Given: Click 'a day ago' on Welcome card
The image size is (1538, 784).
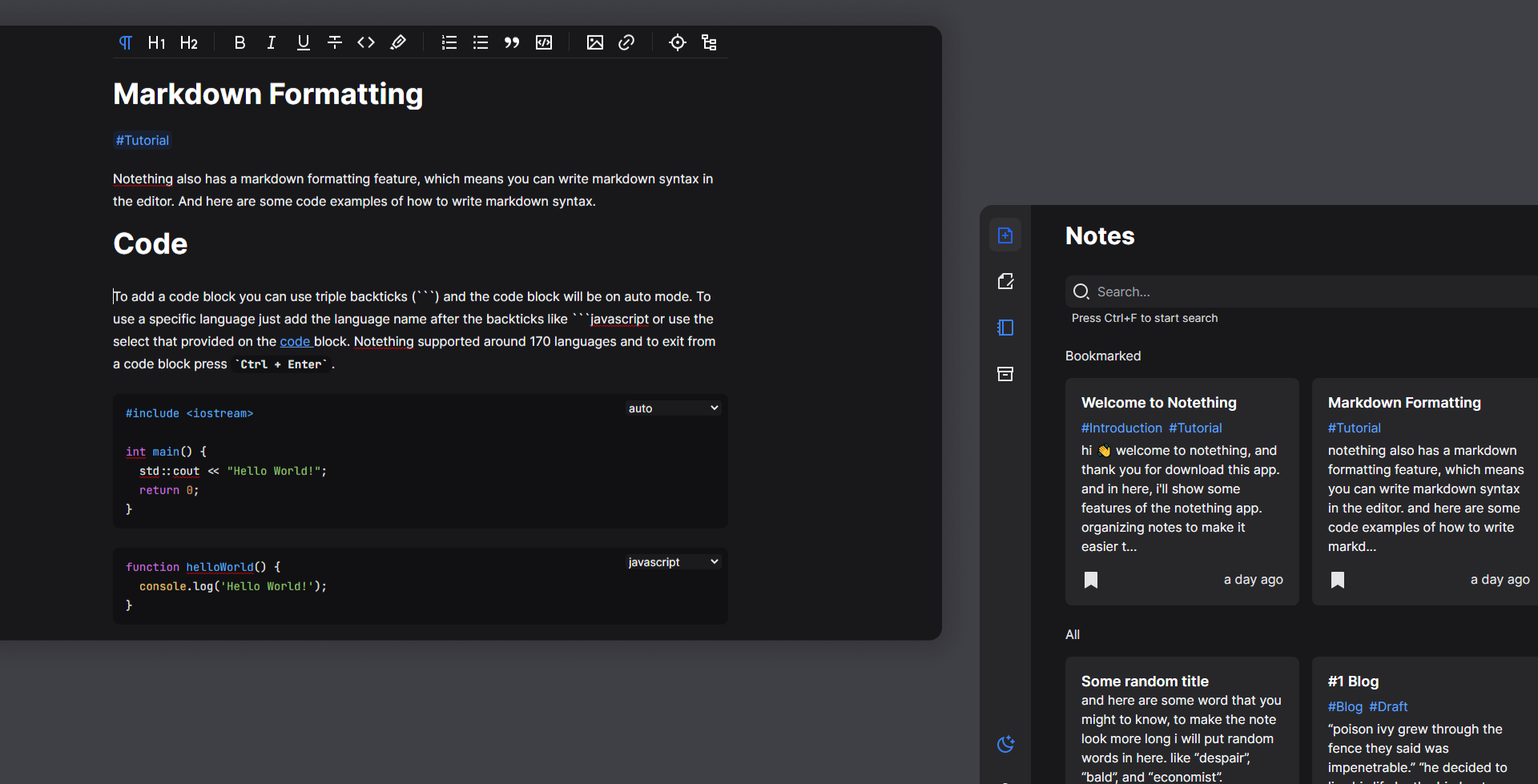Looking at the screenshot, I should tap(1254, 579).
